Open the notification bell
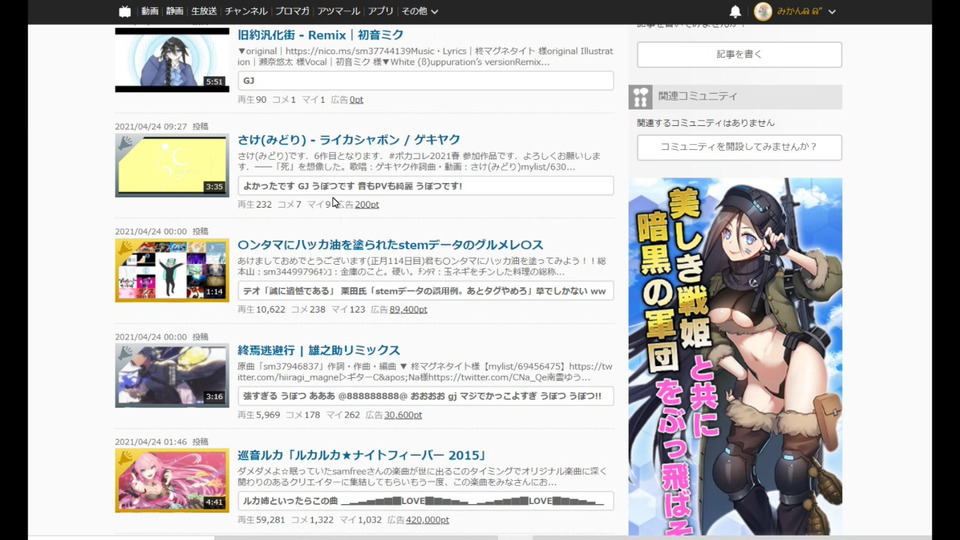Viewport: 960px width, 540px height. click(735, 11)
